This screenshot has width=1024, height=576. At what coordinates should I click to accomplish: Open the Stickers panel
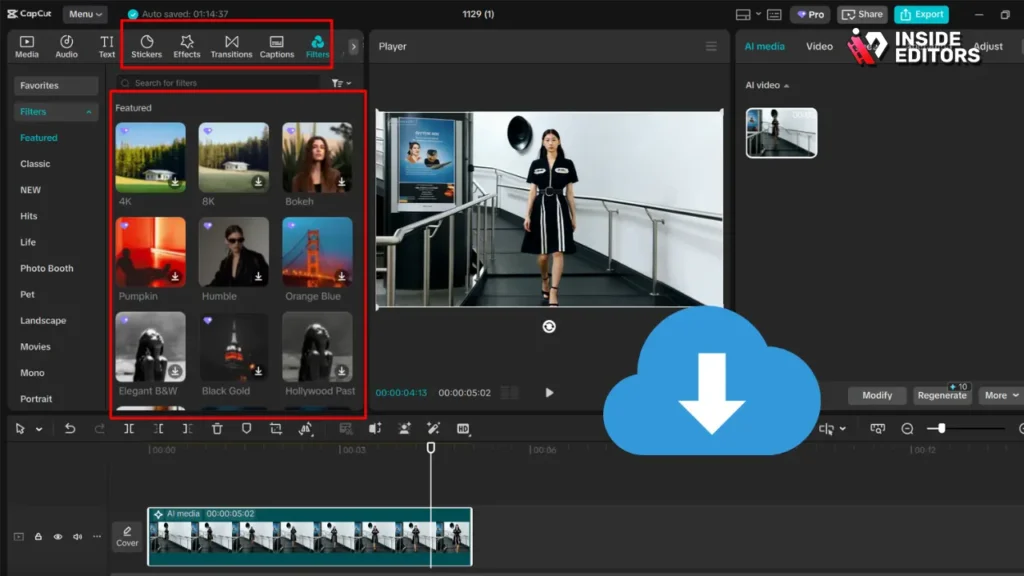point(146,46)
